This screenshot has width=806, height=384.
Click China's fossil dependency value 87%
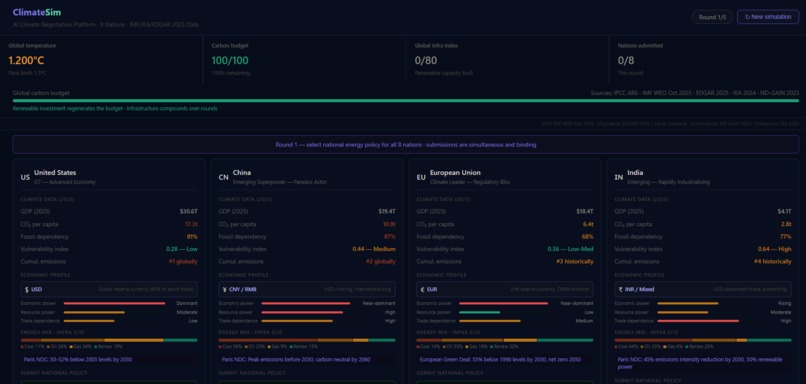click(390, 236)
